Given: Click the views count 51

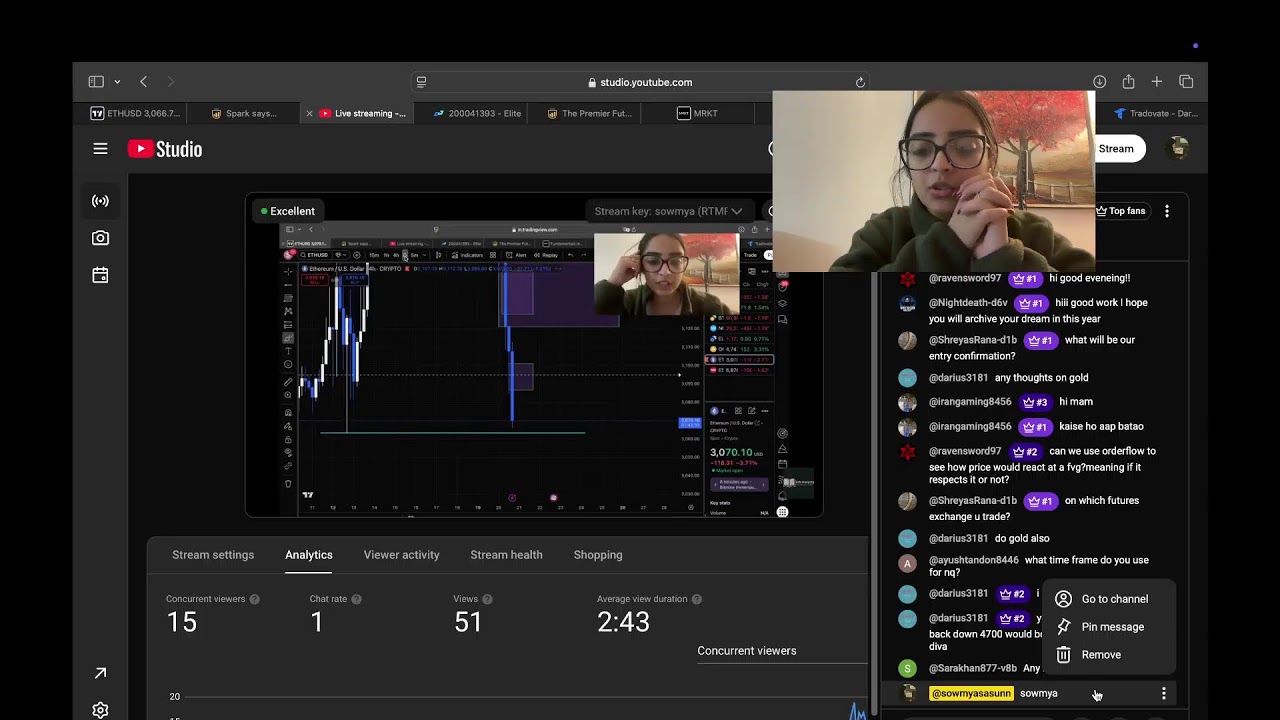Looking at the screenshot, I should tap(468, 622).
